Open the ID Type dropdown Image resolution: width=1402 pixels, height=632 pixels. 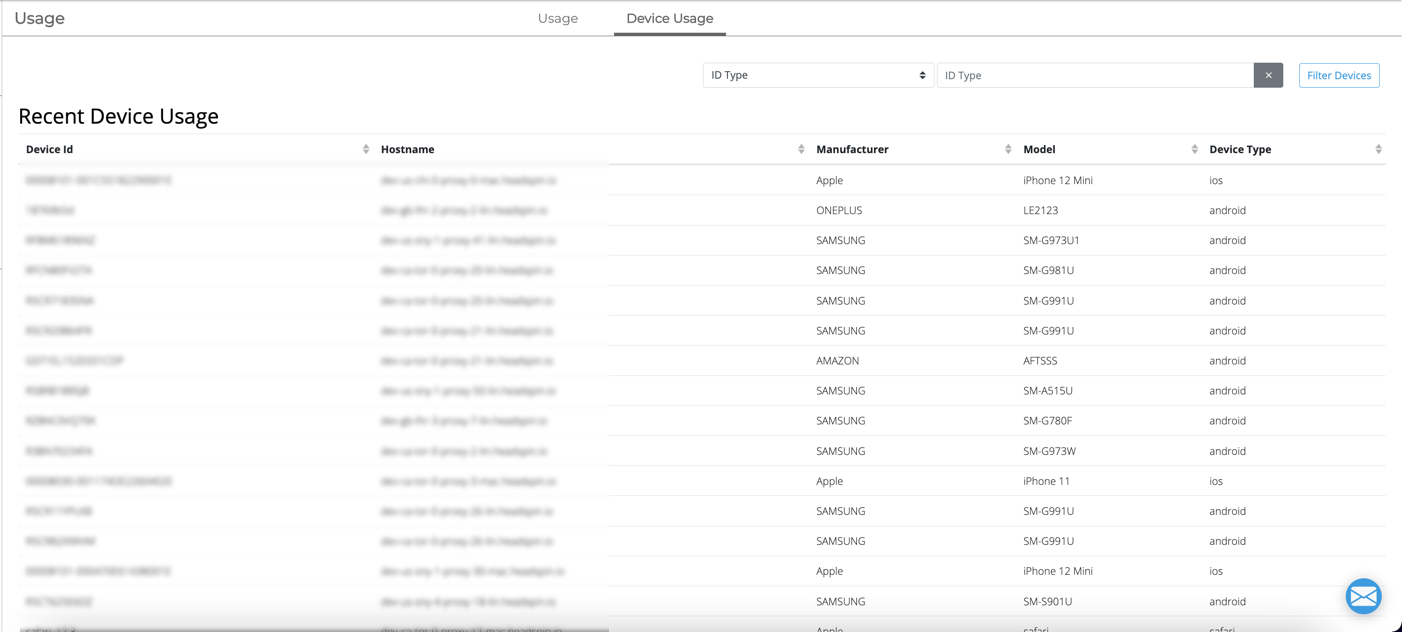coord(818,75)
